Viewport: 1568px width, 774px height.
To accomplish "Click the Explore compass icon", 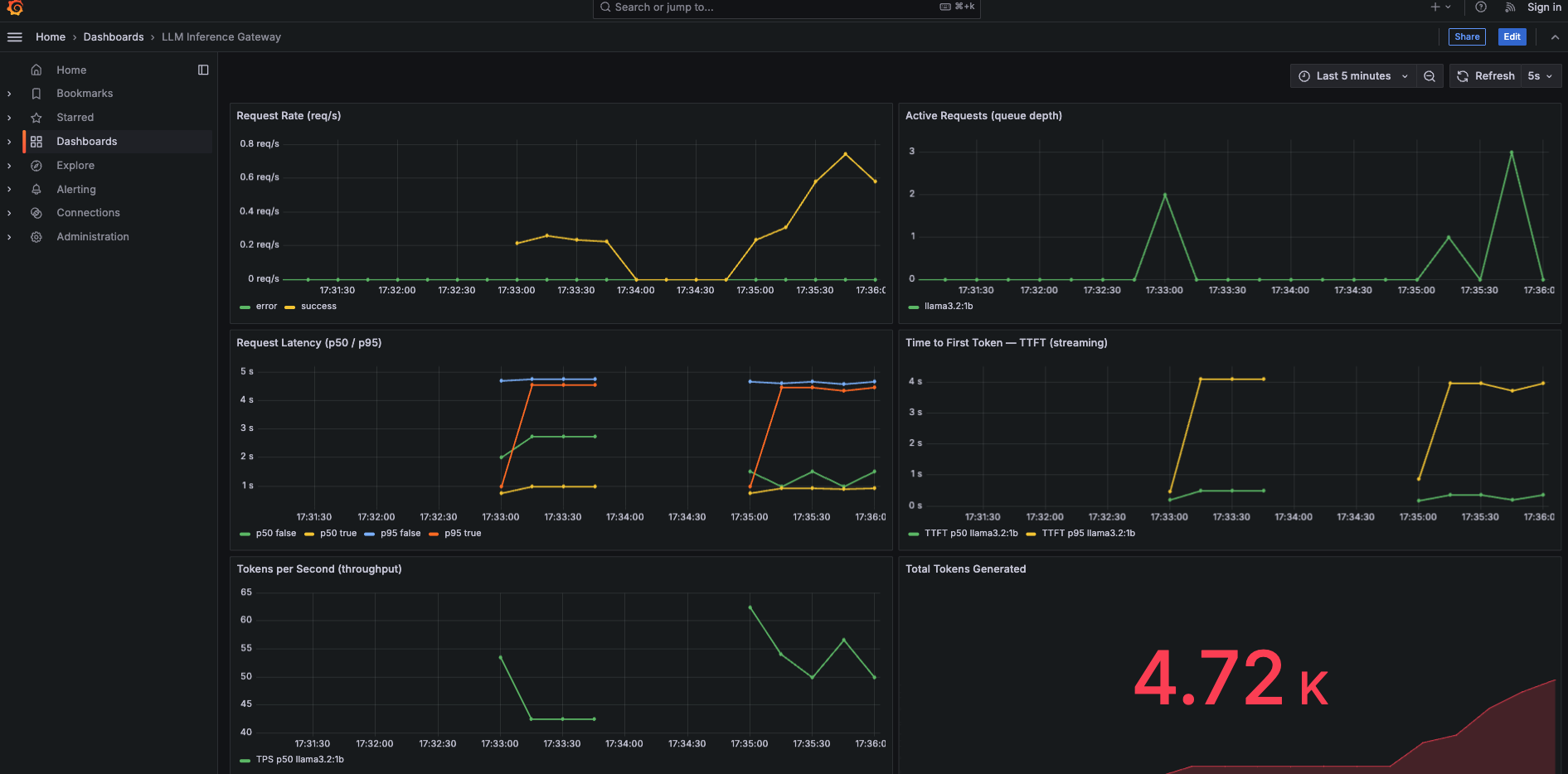I will point(36,166).
